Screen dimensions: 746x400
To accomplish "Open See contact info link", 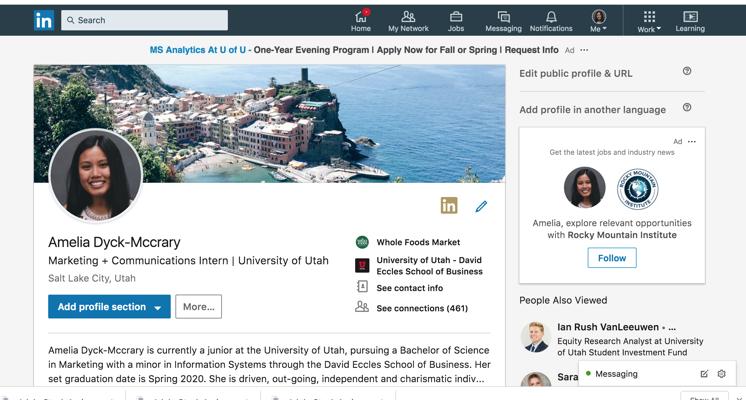I will pyautogui.click(x=409, y=288).
